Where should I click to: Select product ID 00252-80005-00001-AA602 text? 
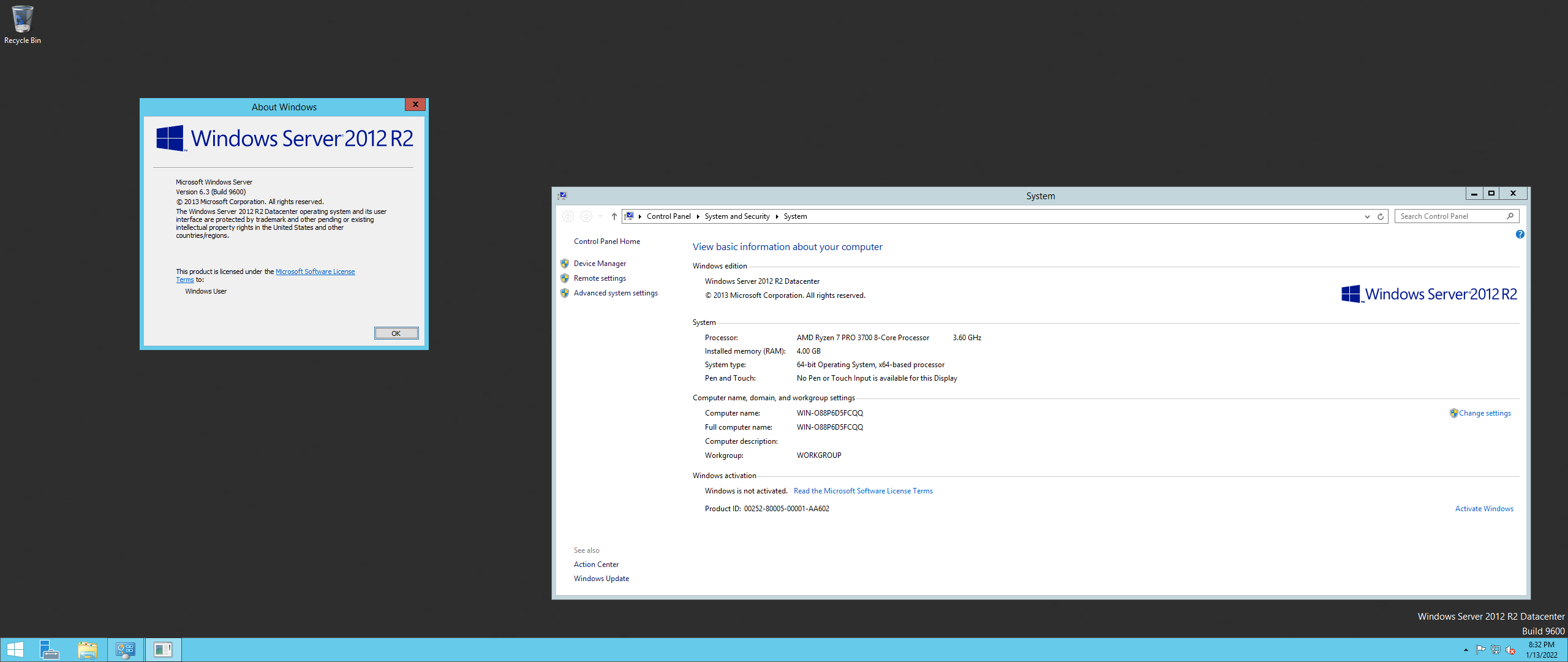point(786,509)
